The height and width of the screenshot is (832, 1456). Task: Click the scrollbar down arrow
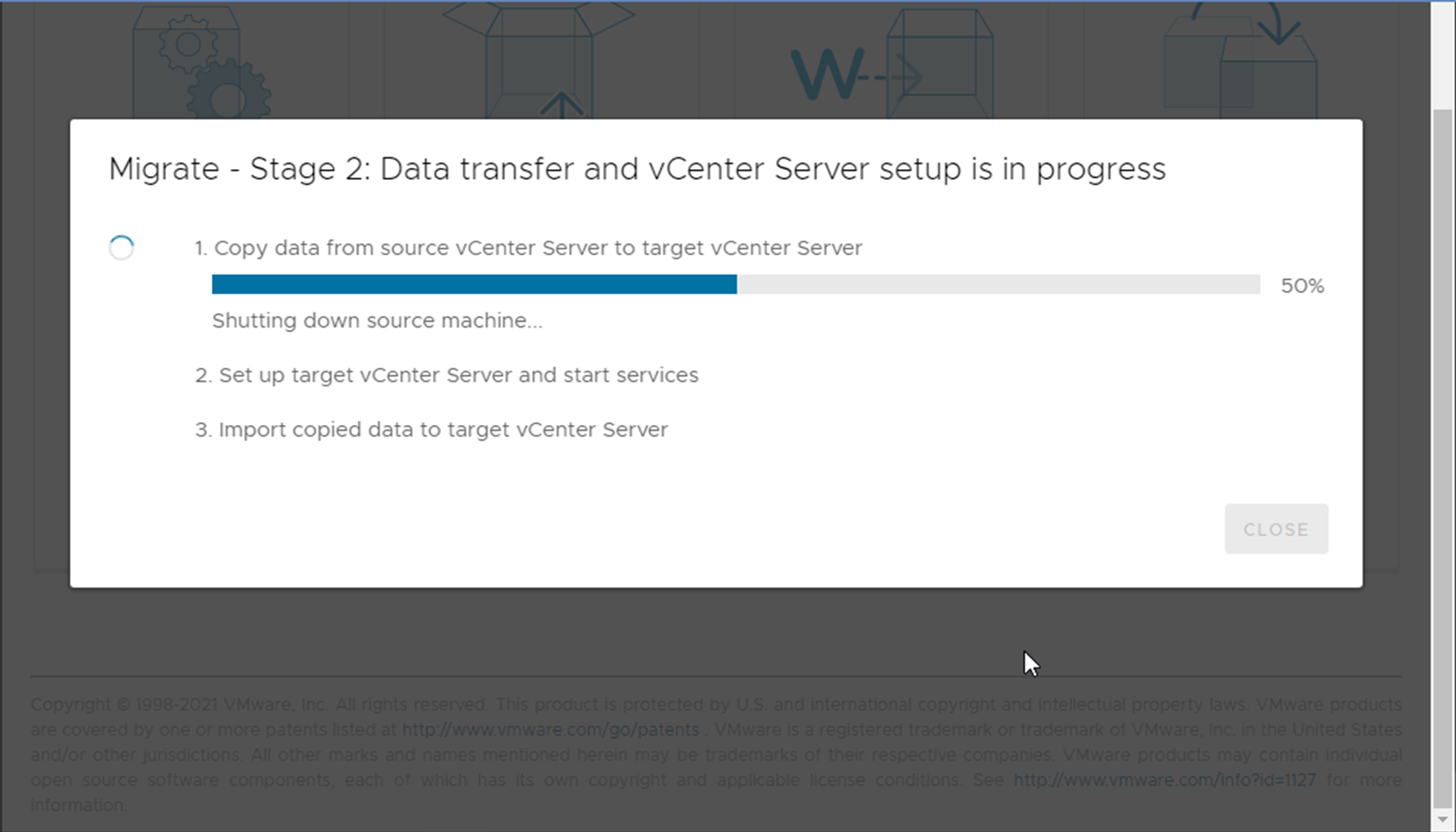click(1442, 819)
